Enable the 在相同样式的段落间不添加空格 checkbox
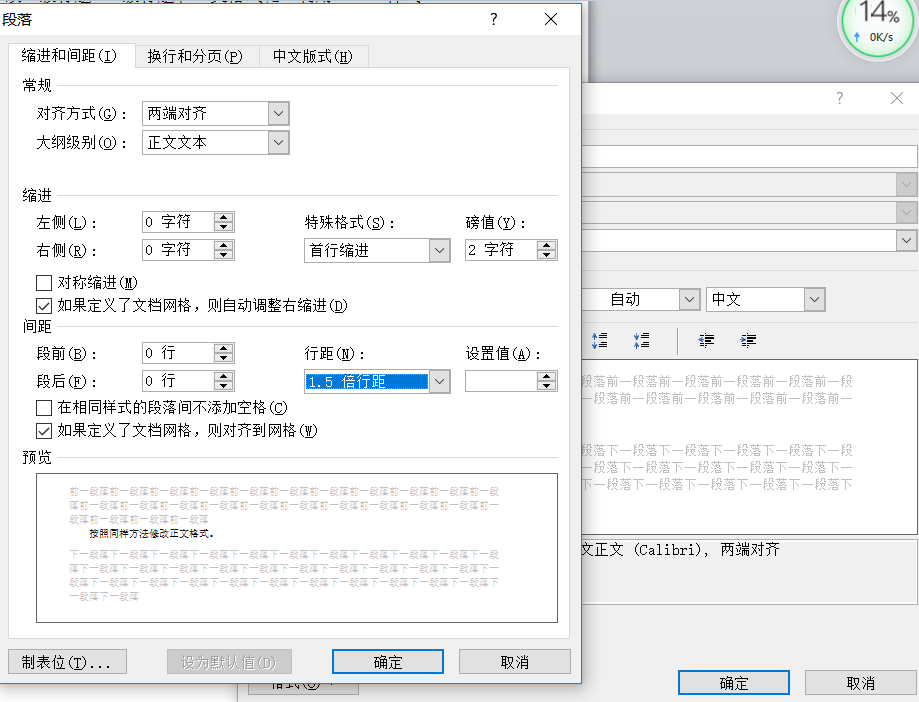This screenshot has width=919, height=702. point(43,407)
